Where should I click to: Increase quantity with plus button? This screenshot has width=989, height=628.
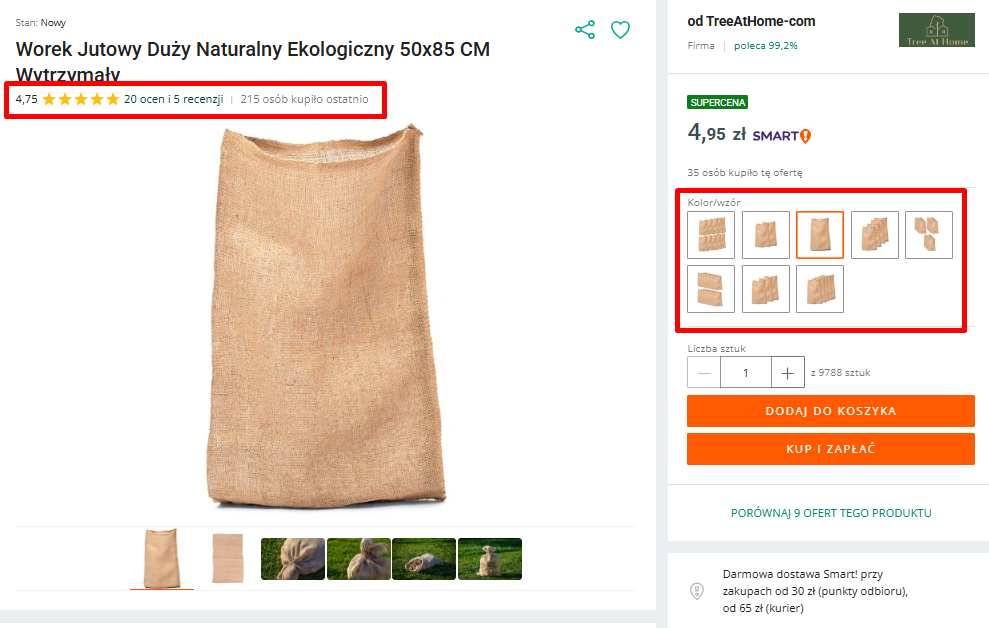click(x=787, y=373)
